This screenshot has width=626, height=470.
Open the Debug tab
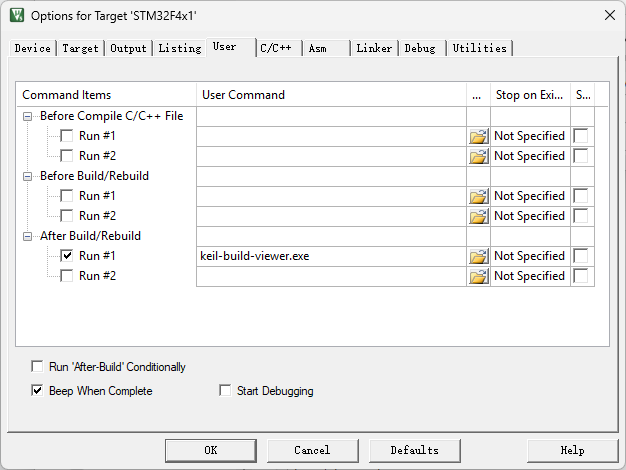[x=422, y=48]
